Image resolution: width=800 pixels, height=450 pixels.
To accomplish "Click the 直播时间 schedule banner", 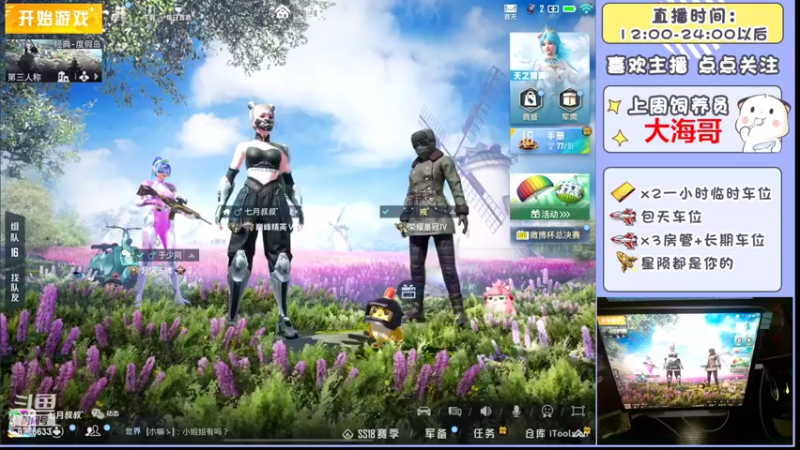I will (692, 23).
